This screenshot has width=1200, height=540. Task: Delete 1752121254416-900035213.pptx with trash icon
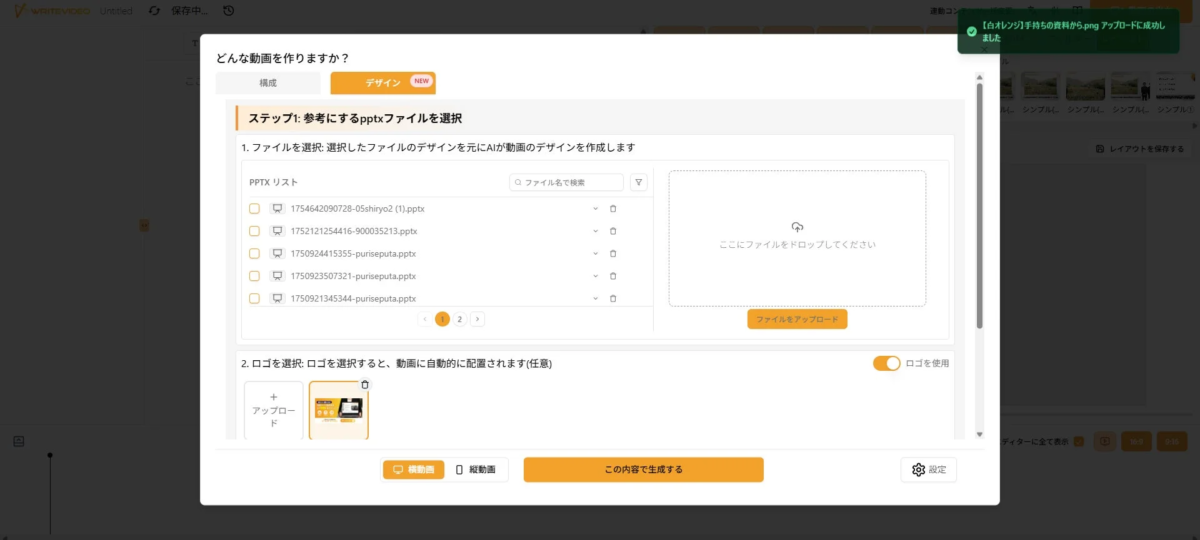[x=613, y=231]
